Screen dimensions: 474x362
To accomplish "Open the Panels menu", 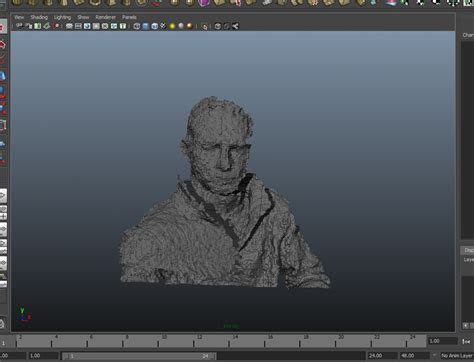I will point(129,17).
